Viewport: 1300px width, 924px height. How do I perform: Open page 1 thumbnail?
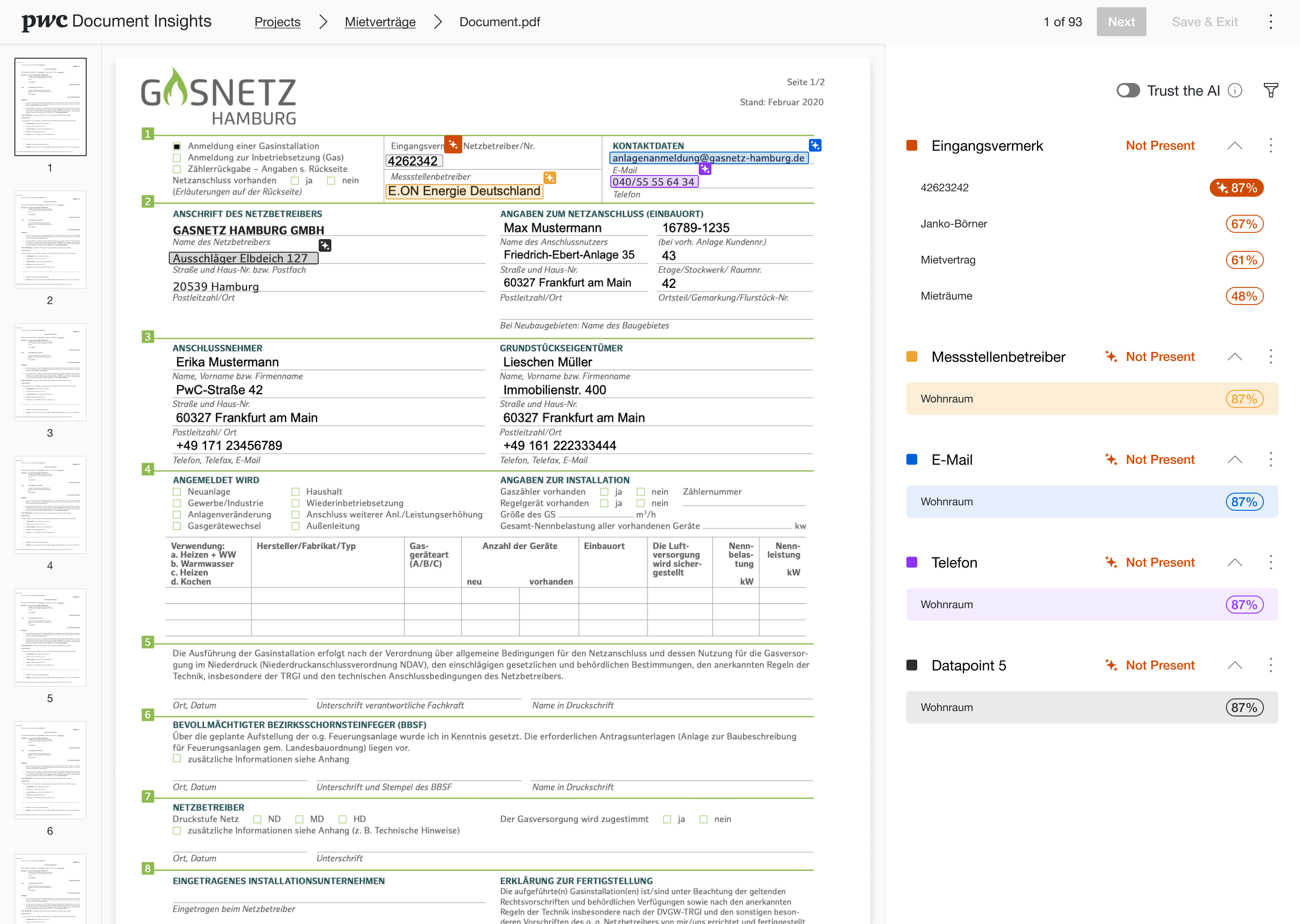click(x=50, y=107)
